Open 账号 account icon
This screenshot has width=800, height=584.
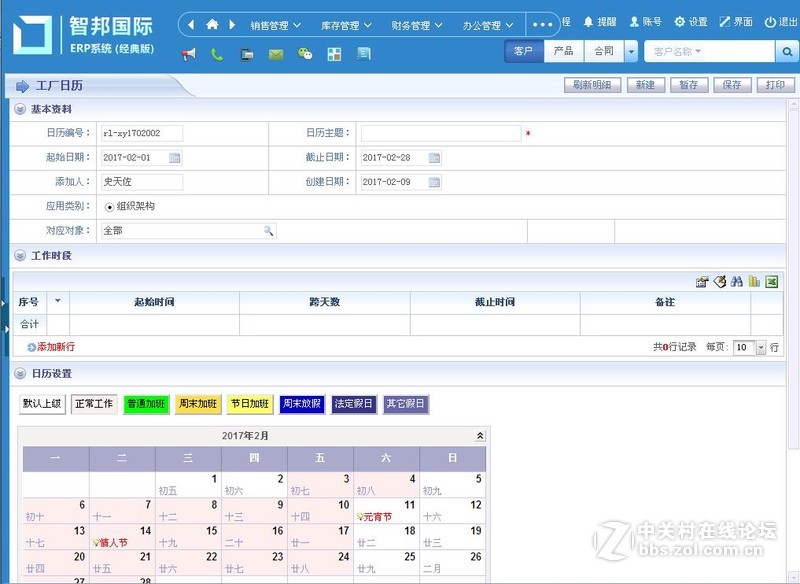coord(645,22)
